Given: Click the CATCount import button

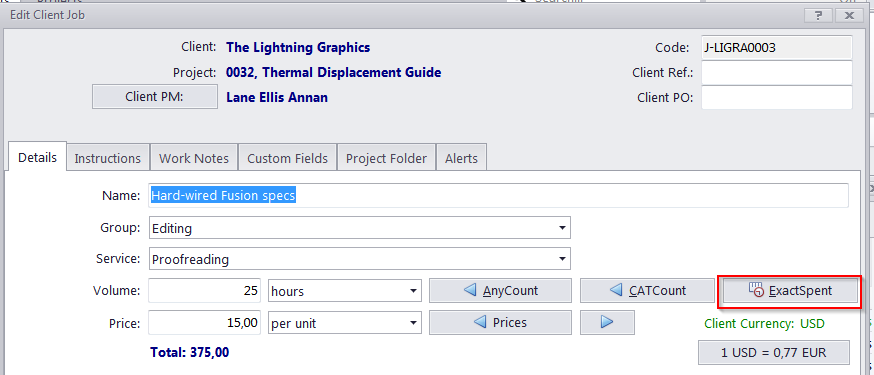Looking at the screenshot, I should click(647, 290).
